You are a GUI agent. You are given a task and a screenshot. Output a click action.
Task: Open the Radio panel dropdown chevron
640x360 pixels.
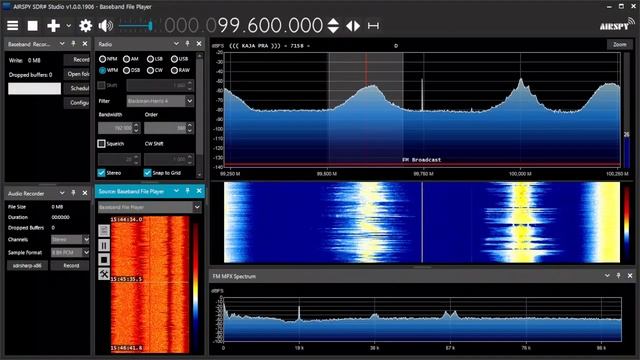click(x=176, y=44)
